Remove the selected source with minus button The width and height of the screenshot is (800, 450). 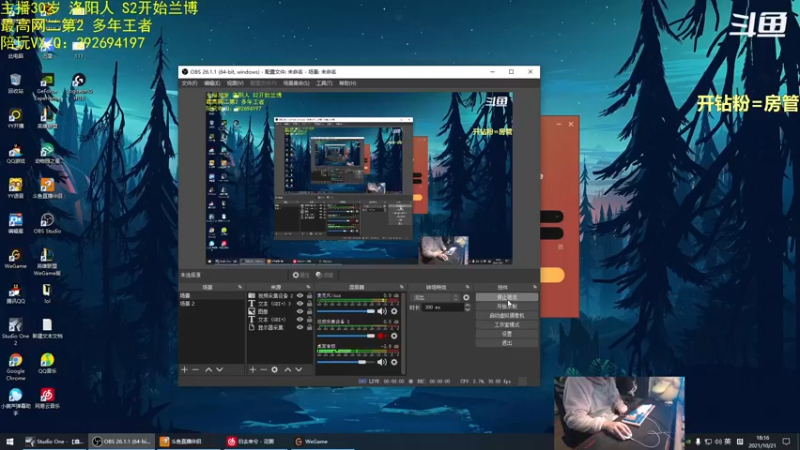(x=263, y=369)
